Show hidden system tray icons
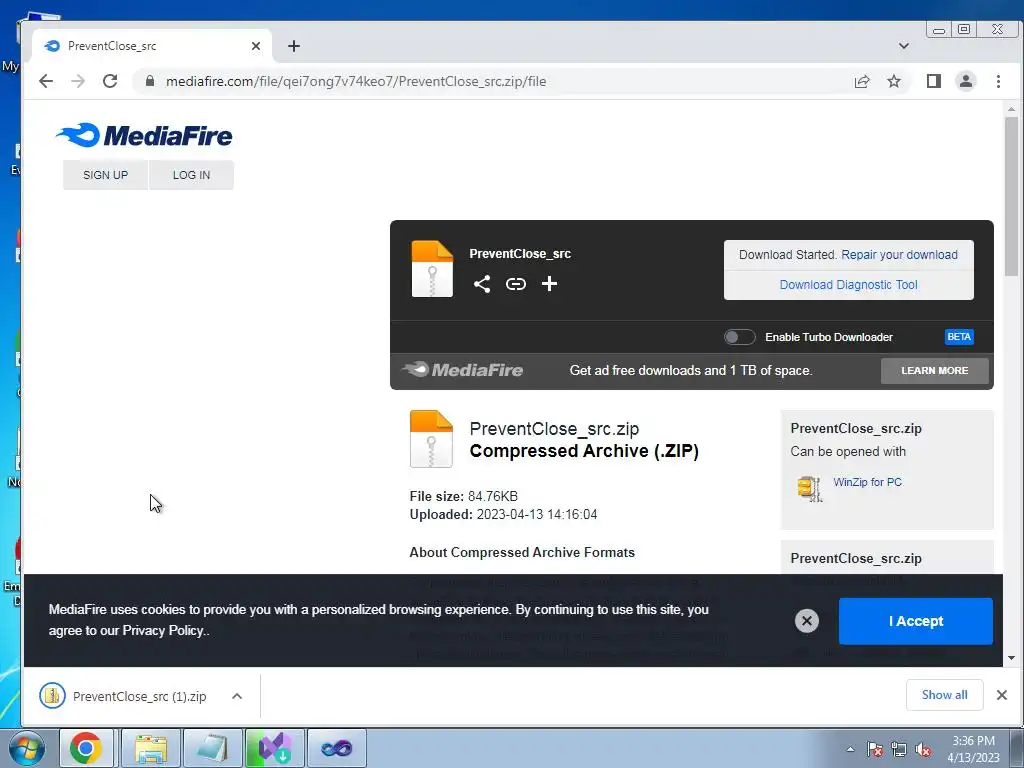 pos(850,749)
